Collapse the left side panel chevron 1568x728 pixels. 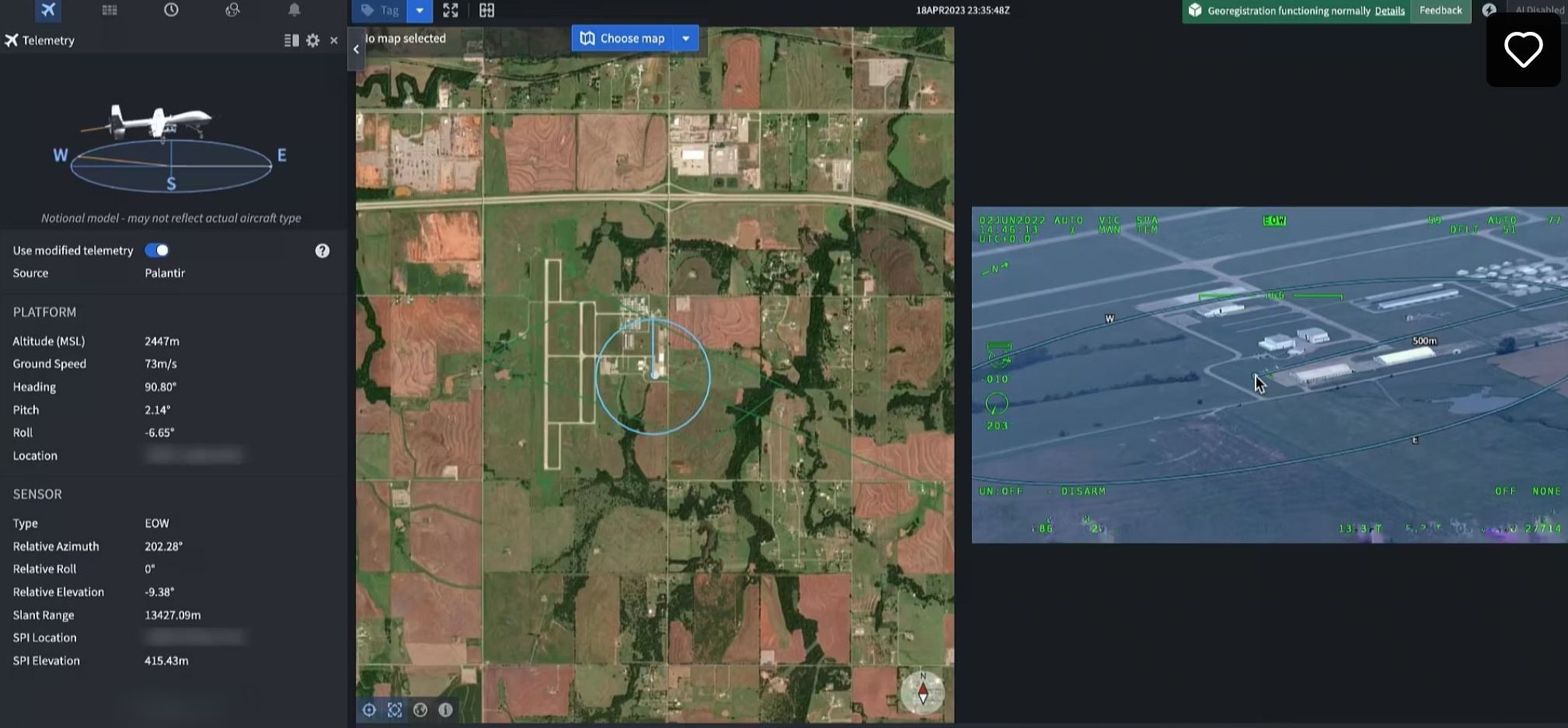click(356, 49)
